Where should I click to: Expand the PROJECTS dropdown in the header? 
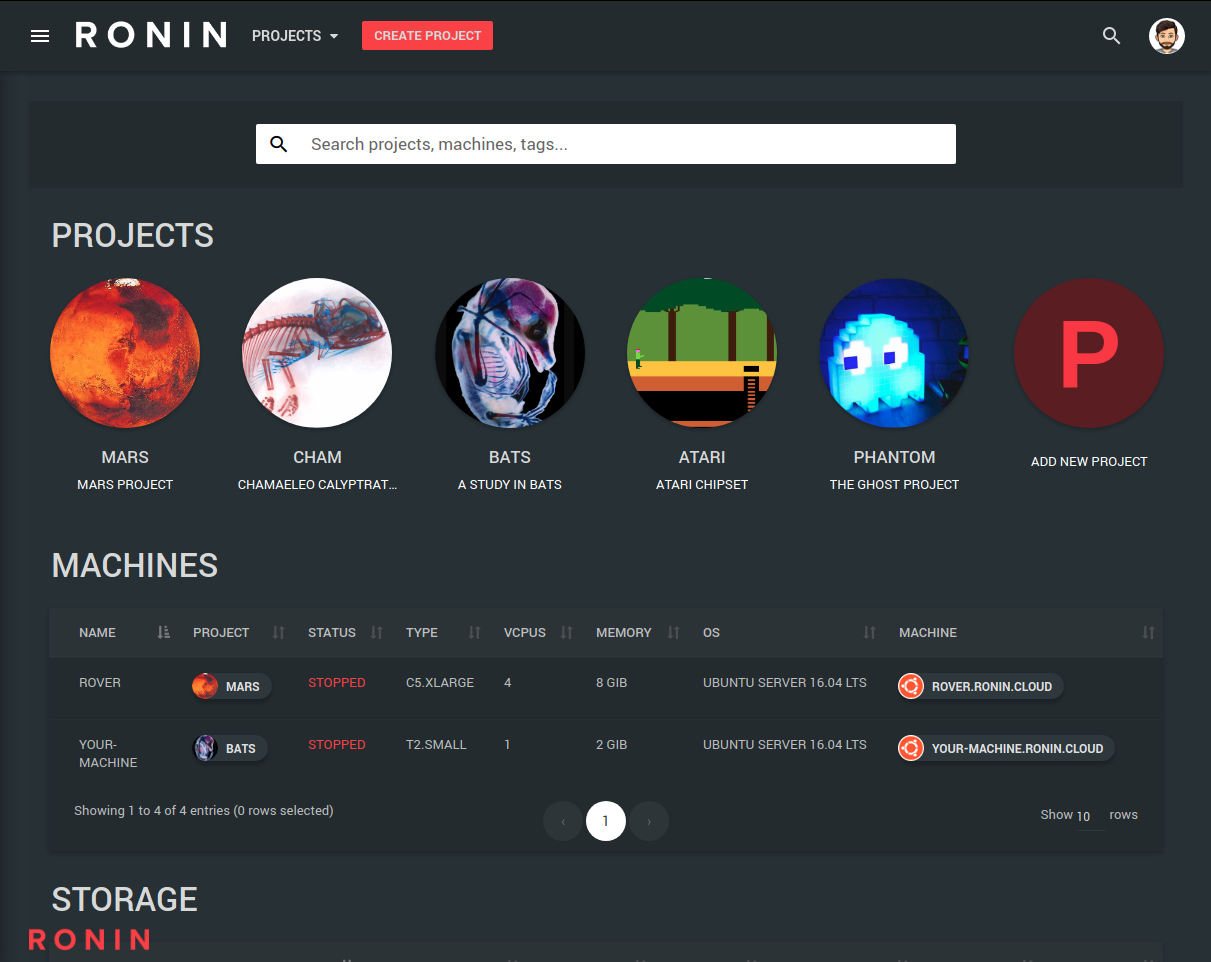click(295, 36)
